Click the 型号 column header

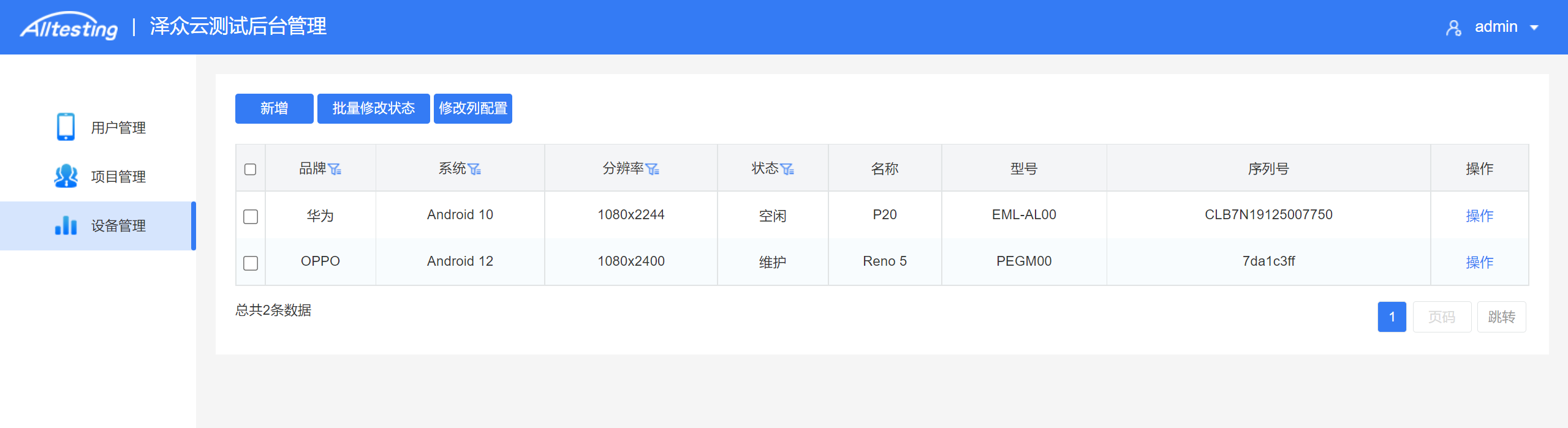1024,168
